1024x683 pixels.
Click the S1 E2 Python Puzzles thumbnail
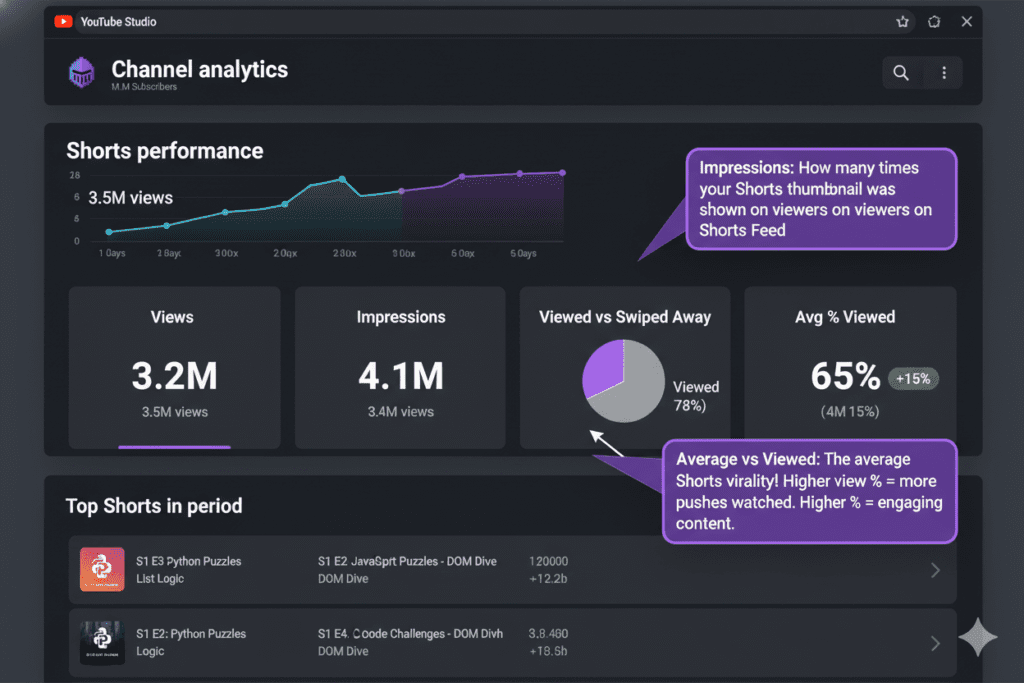102,643
